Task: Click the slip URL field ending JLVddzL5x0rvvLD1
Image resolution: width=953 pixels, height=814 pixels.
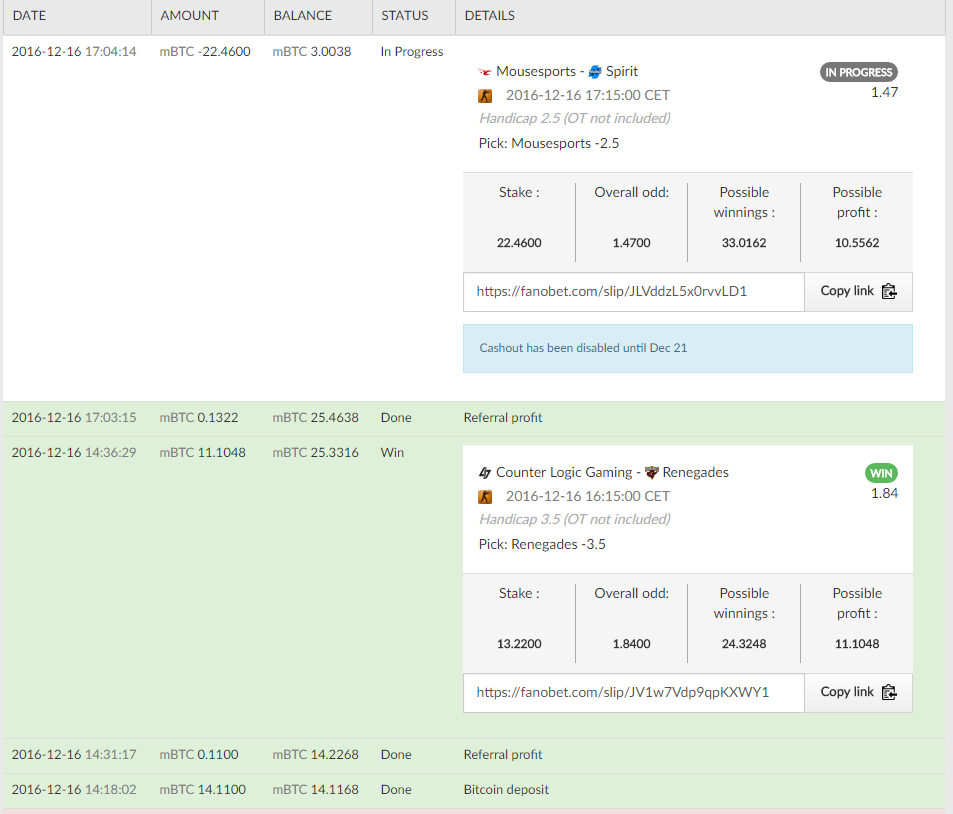Action: (634, 292)
